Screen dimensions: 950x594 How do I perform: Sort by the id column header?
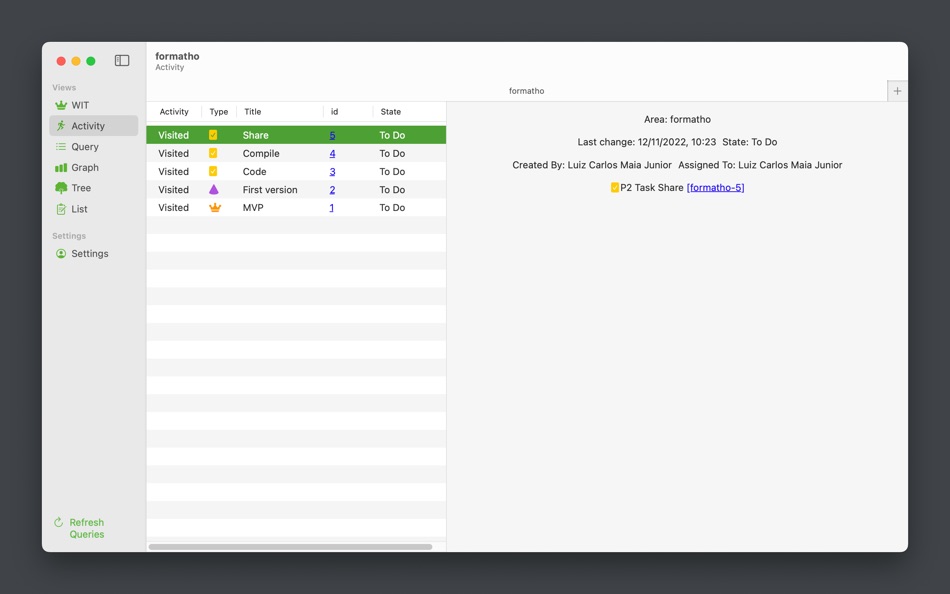348,112
